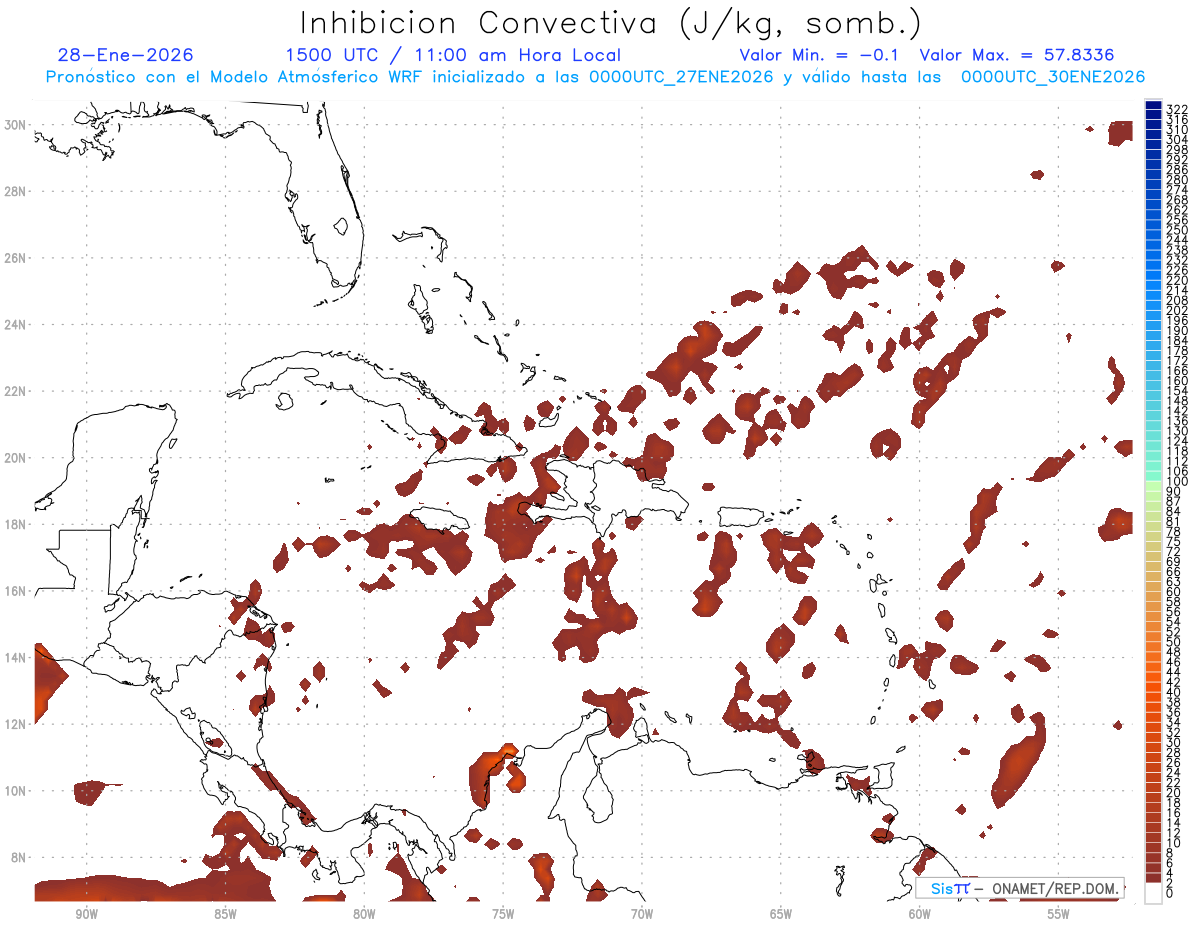This screenshot has width=1200, height=927.
Task: Click the colorbar value label 250
Action: coord(1177,230)
